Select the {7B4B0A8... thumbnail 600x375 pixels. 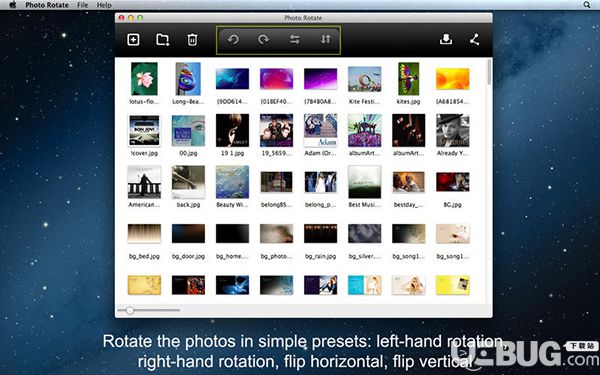tap(321, 79)
